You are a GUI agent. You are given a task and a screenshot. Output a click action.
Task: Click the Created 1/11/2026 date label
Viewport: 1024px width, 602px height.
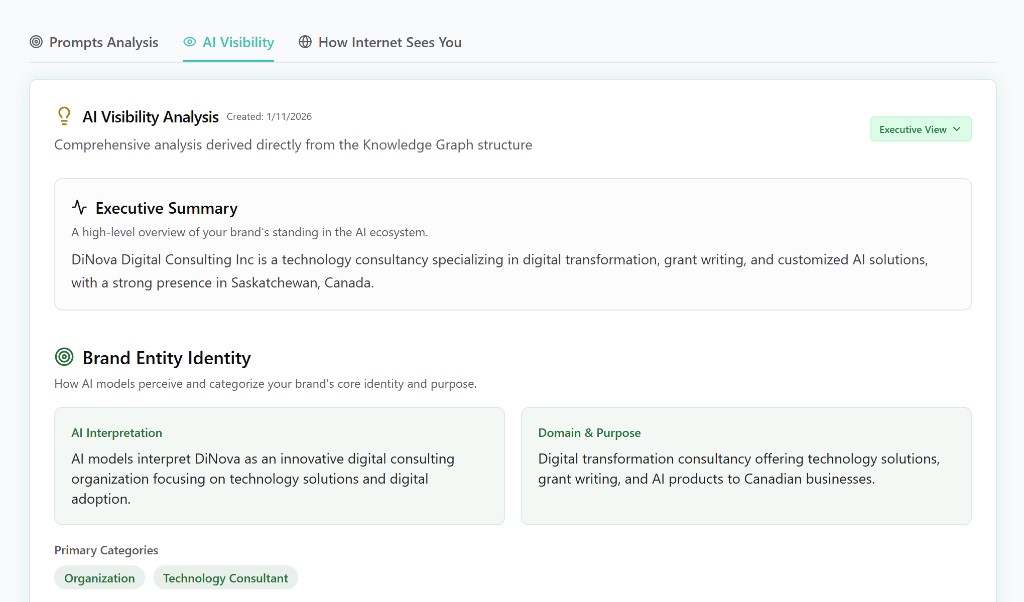pyautogui.click(x=269, y=117)
